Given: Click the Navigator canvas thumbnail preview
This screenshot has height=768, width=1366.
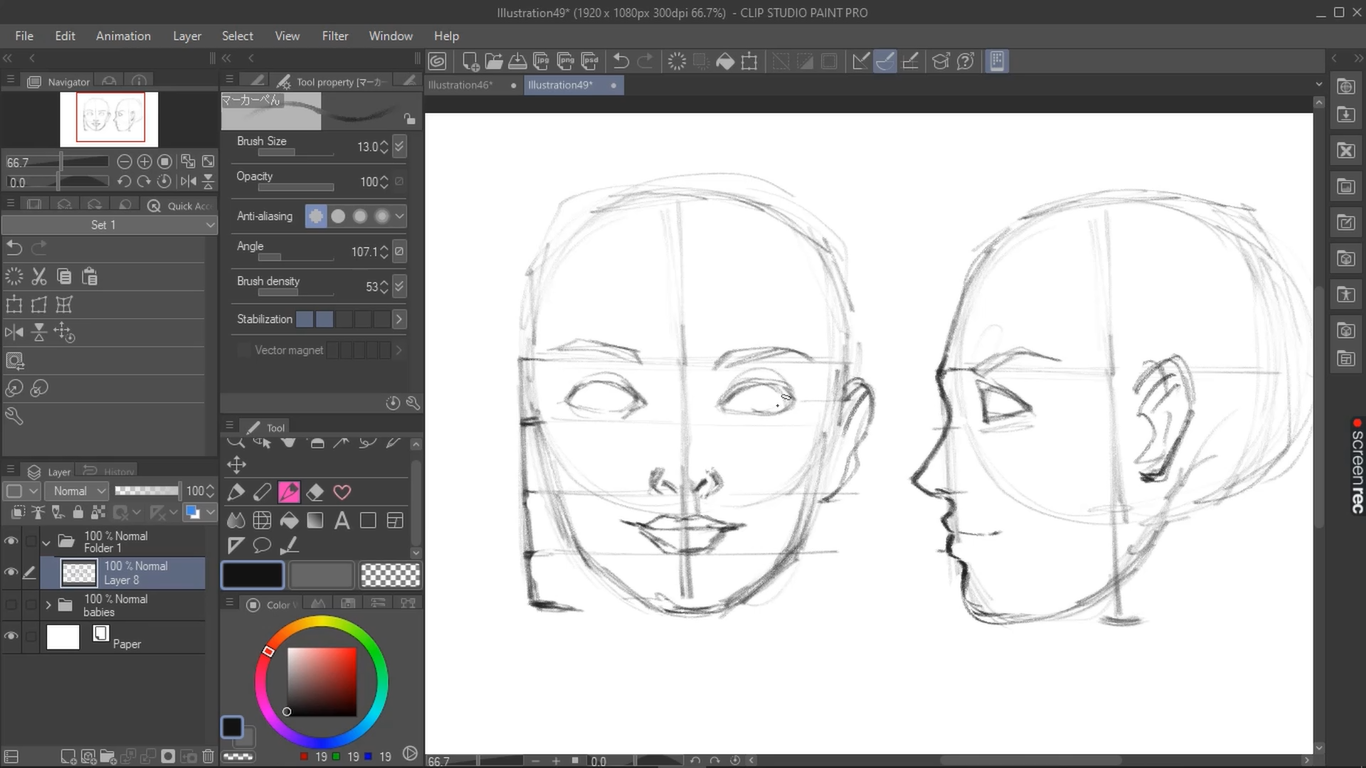Looking at the screenshot, I should point(110,118).
